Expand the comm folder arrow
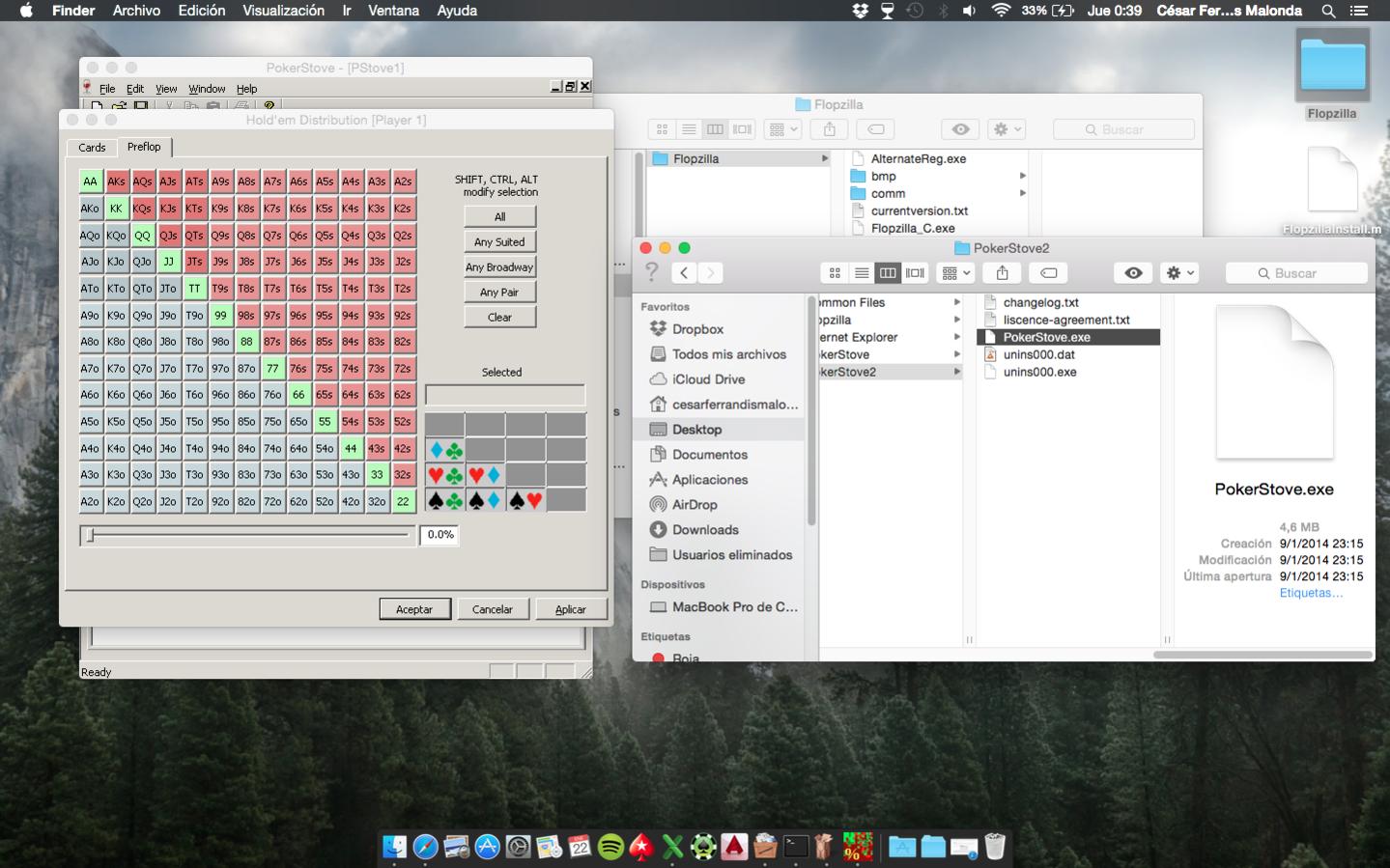Image resolution: width=1390 pixels, height=868 pixels. (x=1022, y=194)
